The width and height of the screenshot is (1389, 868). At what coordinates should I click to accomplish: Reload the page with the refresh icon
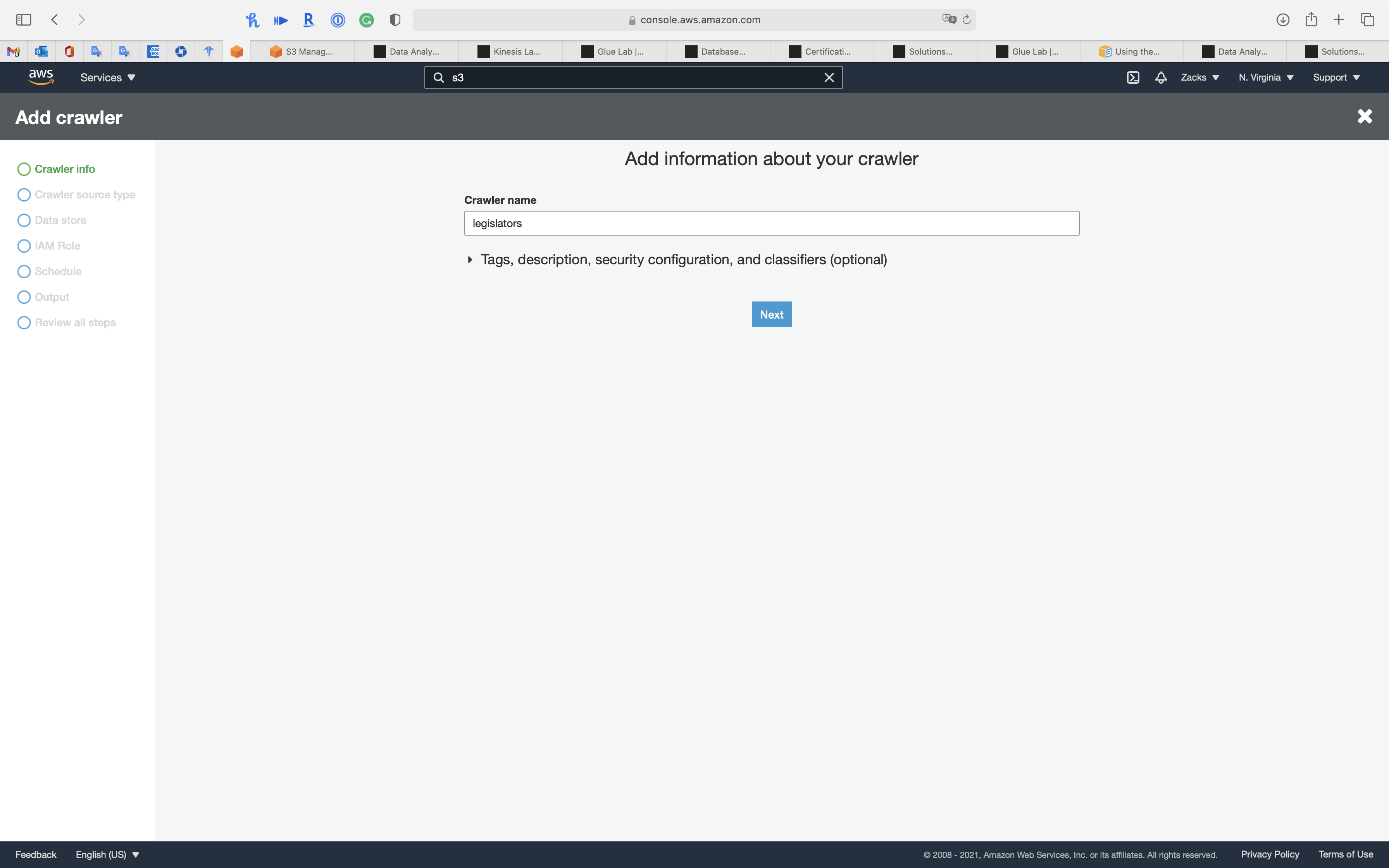click(x=967, y=20)
